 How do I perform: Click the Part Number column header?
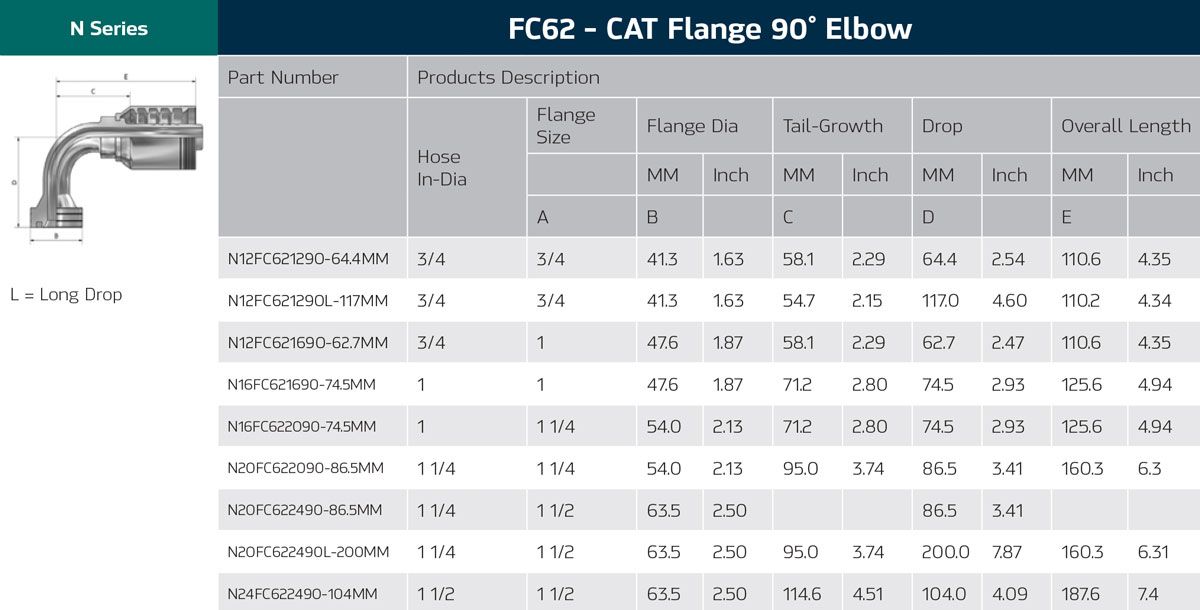[283, 77]
